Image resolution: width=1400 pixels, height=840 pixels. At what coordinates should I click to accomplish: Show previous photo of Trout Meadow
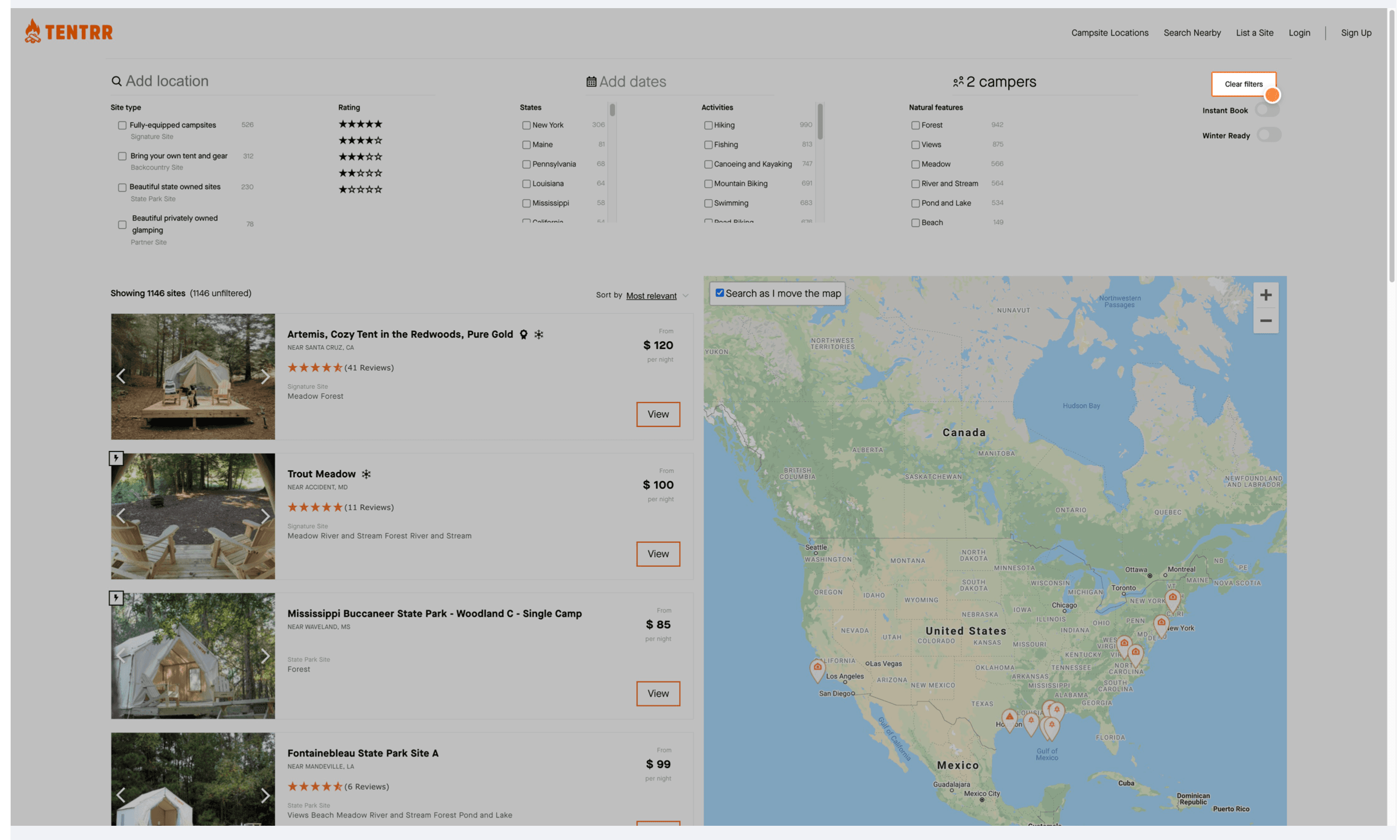pos(120,515)
